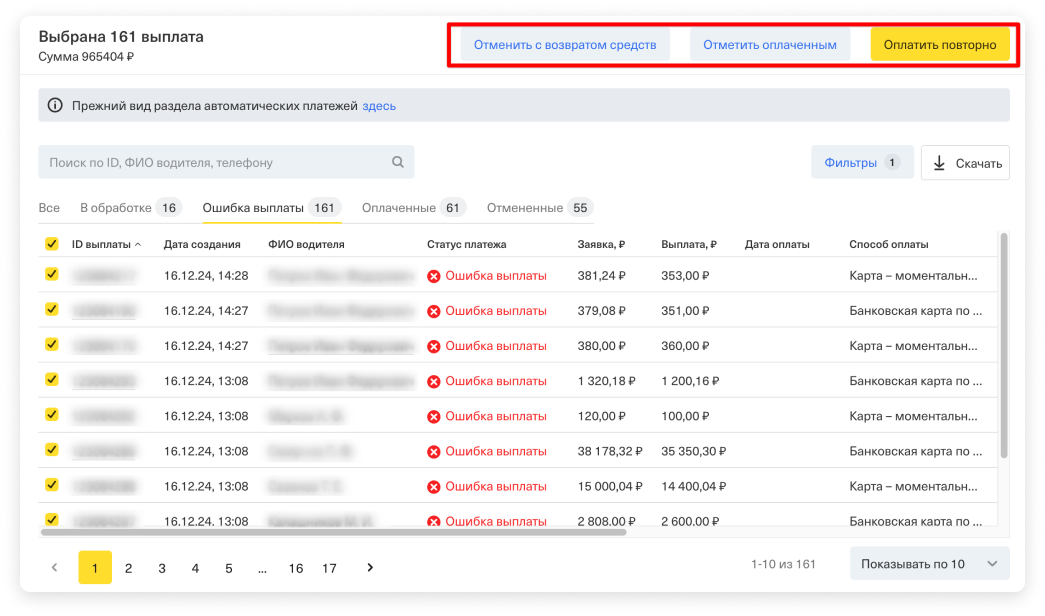Click the search magnifier icon
The image size is (1045, 616).
pos(397,162)
